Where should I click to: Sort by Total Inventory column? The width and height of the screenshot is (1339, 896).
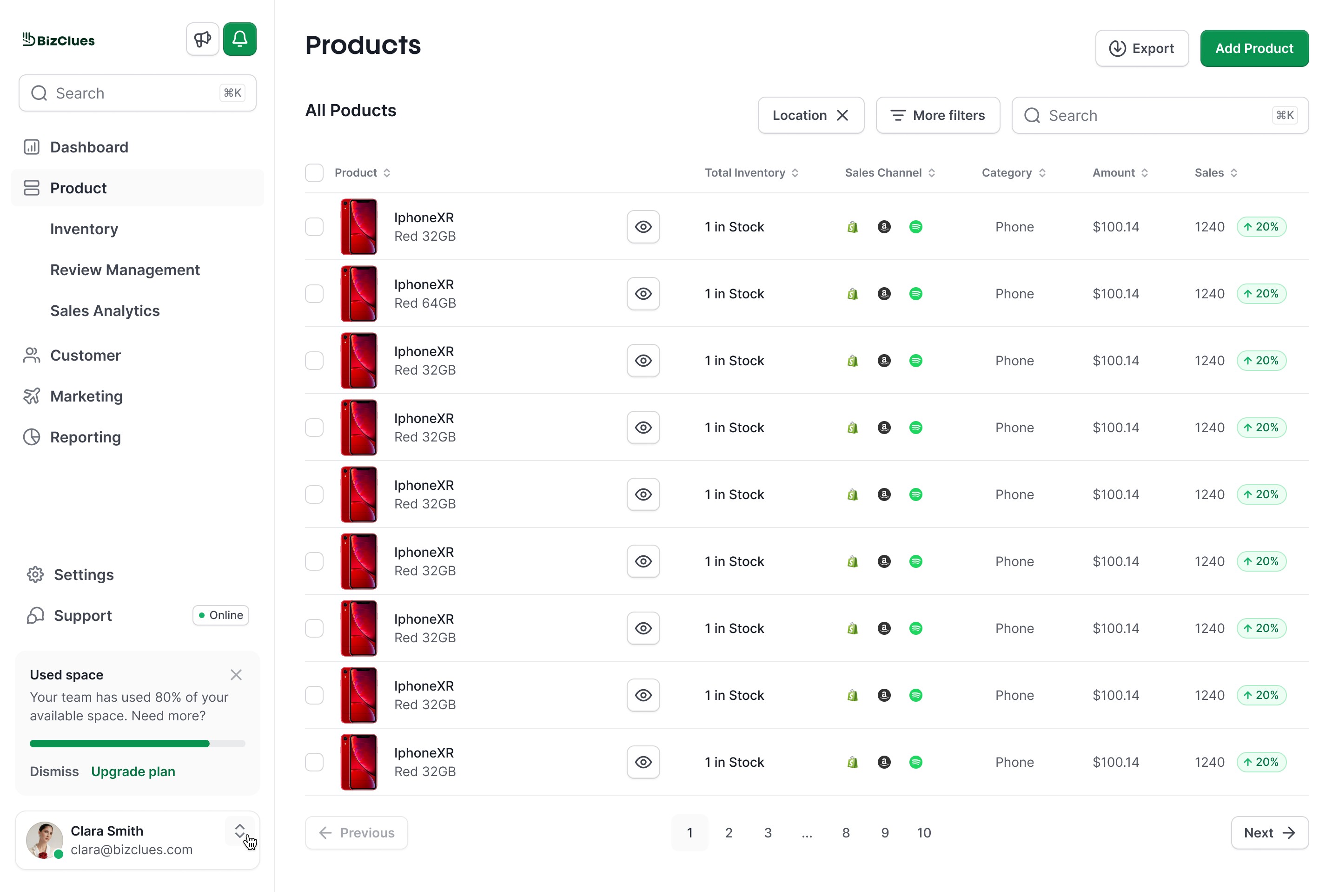[752, 173]
